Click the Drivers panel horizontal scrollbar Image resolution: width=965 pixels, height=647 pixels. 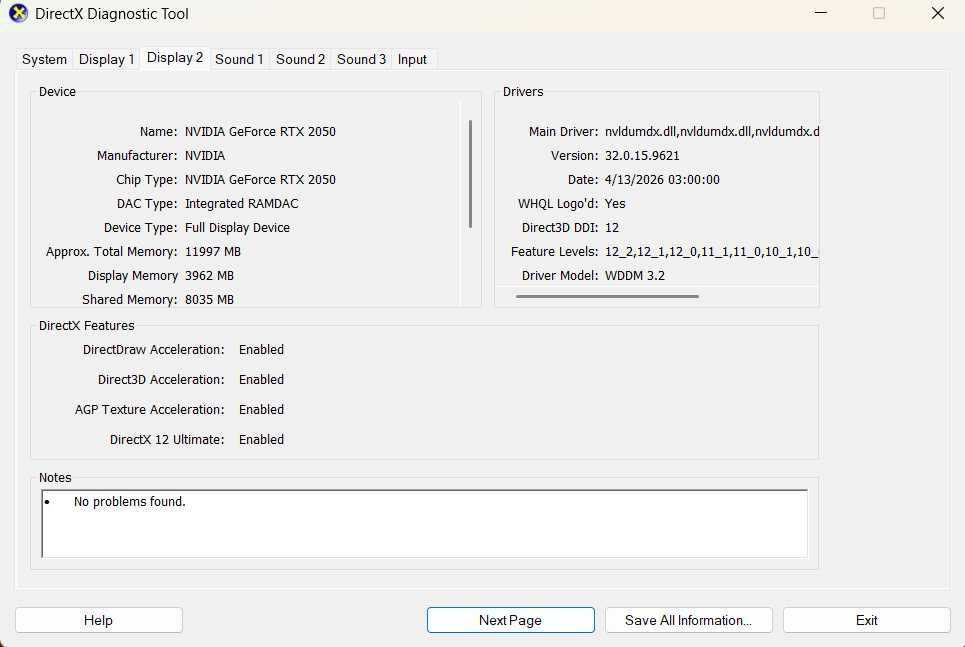[607, 296]
